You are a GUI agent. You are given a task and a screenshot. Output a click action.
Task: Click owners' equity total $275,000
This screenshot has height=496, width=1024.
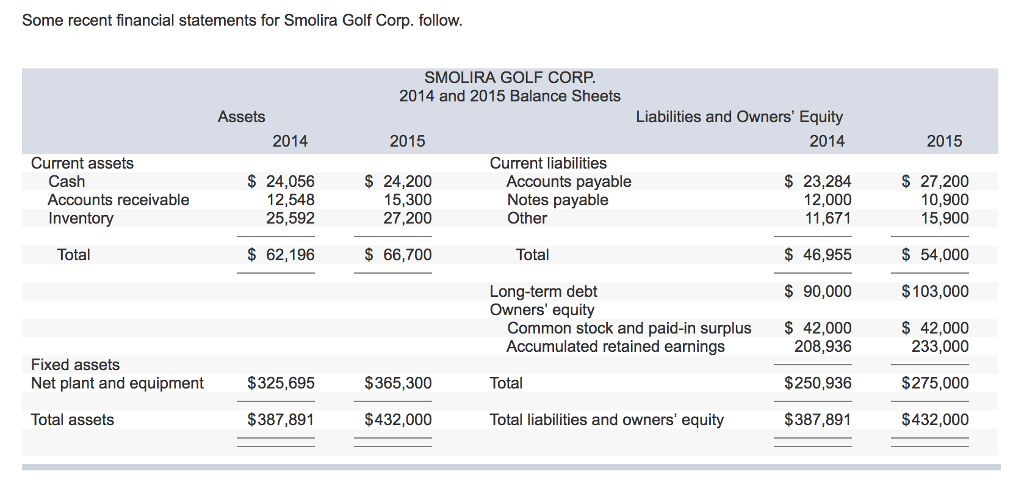tap(935, 383)
